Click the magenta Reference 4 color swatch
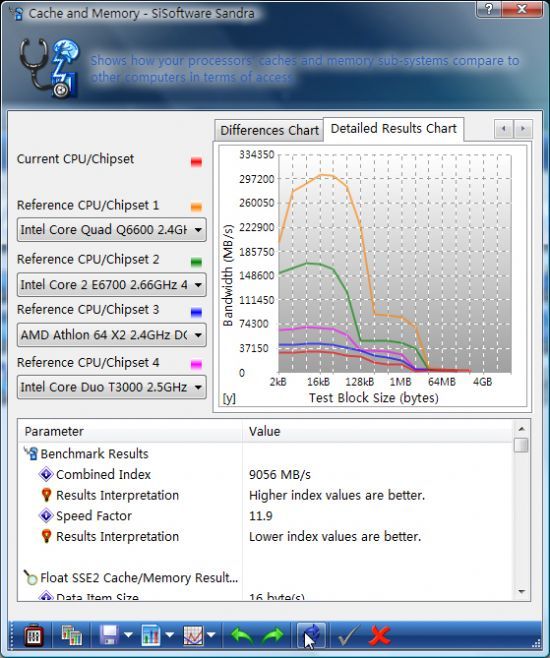550x658 pixels. 196,364
